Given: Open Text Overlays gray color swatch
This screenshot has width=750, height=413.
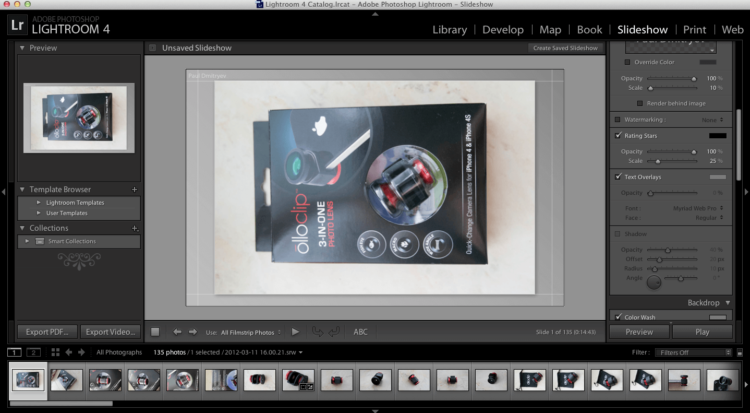Looking at the screenshot, I should tap(717, 177).
